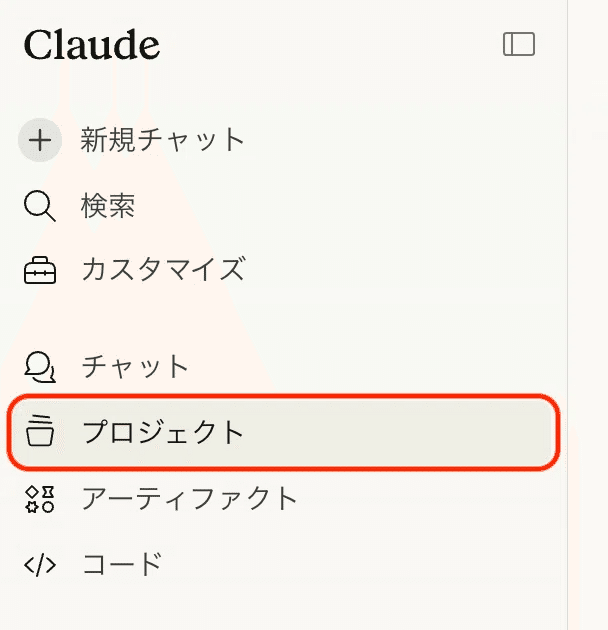
Task: Click the magnifying glass search icon
Action: tap(39, 207)
